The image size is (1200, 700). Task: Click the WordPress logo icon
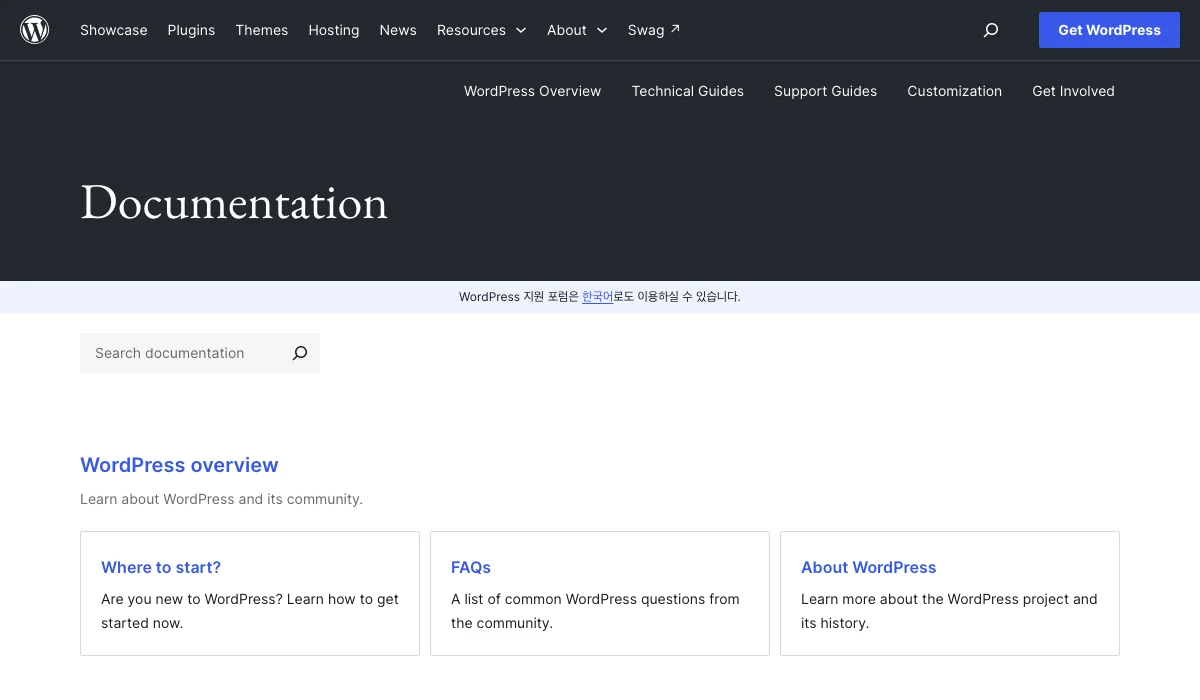pos(35,30)
